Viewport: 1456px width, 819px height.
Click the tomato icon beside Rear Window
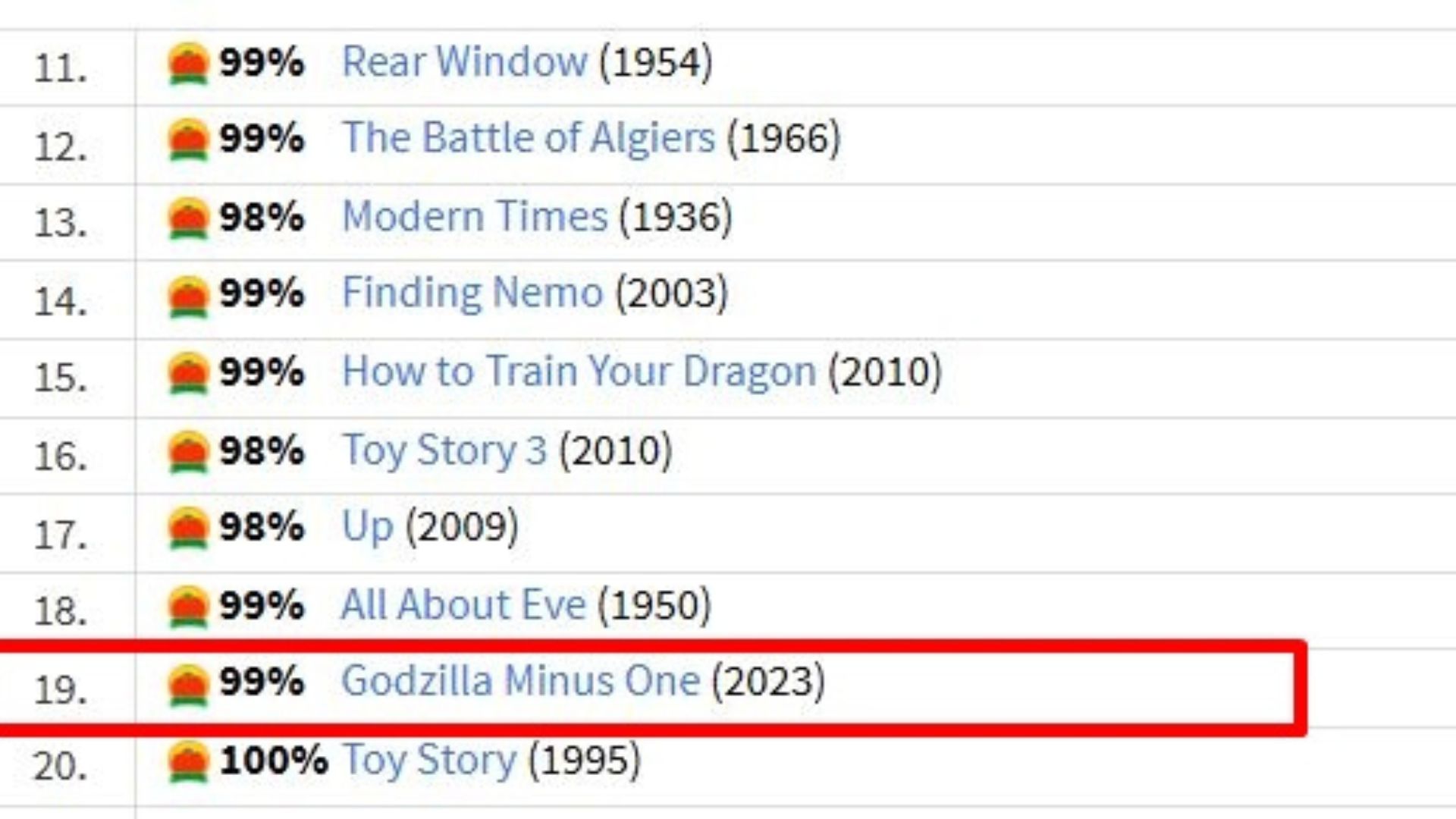[x=187, y=64]
